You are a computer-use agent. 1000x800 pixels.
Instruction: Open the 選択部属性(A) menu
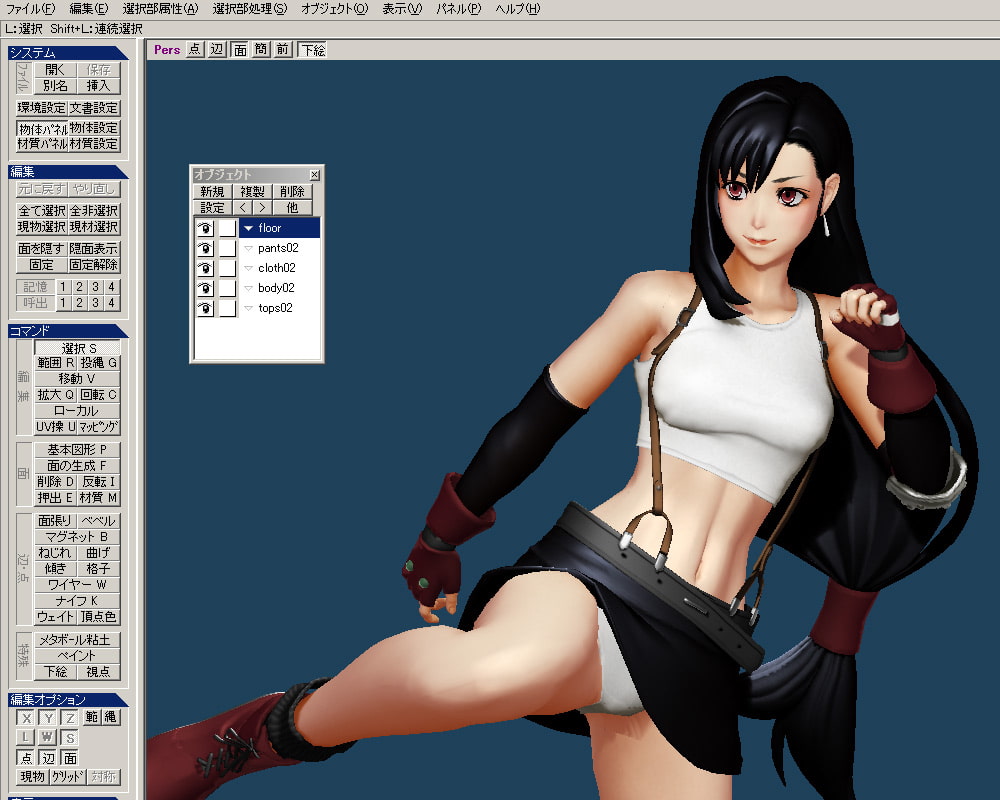[x=160, y=9]
